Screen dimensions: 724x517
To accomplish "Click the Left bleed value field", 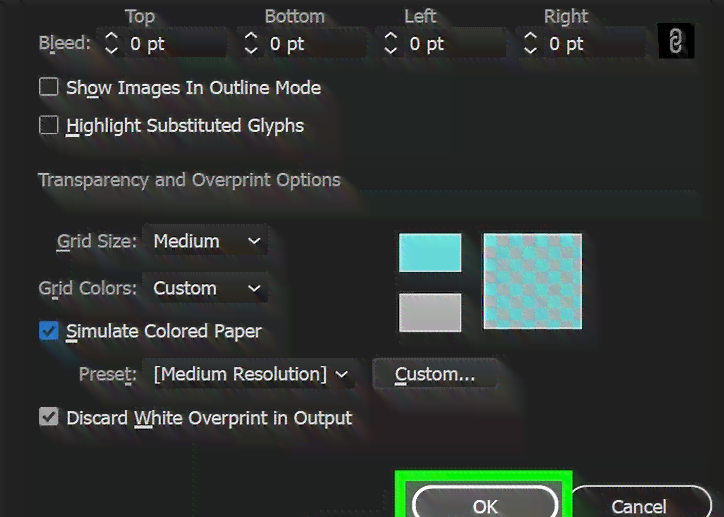I will pyautogui.click(x=456, y=44).
